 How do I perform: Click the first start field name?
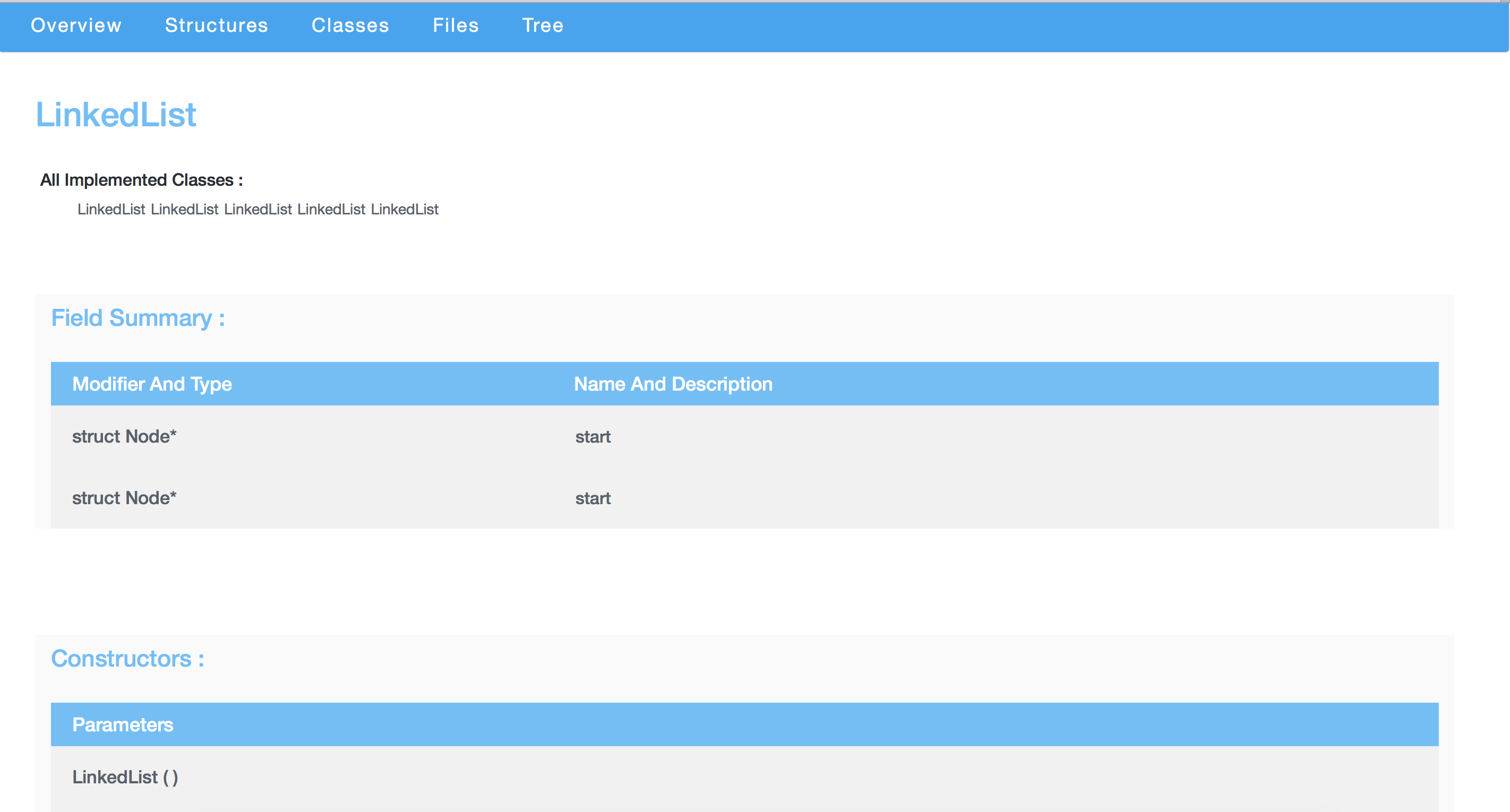click(x=593, y=437)
